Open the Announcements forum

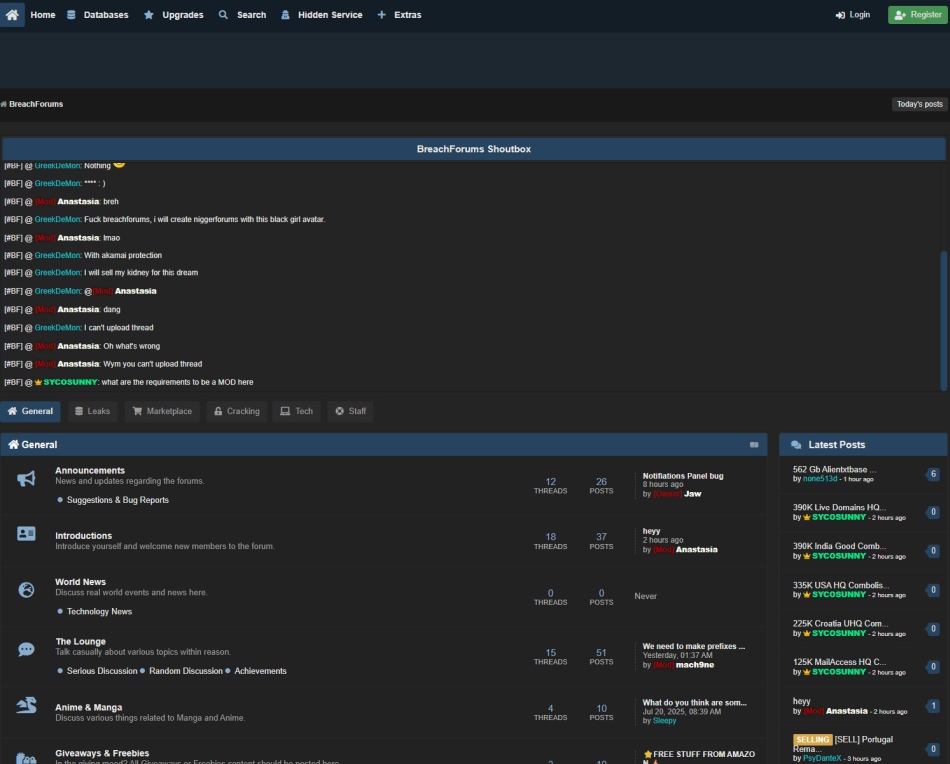pos(90,471)
